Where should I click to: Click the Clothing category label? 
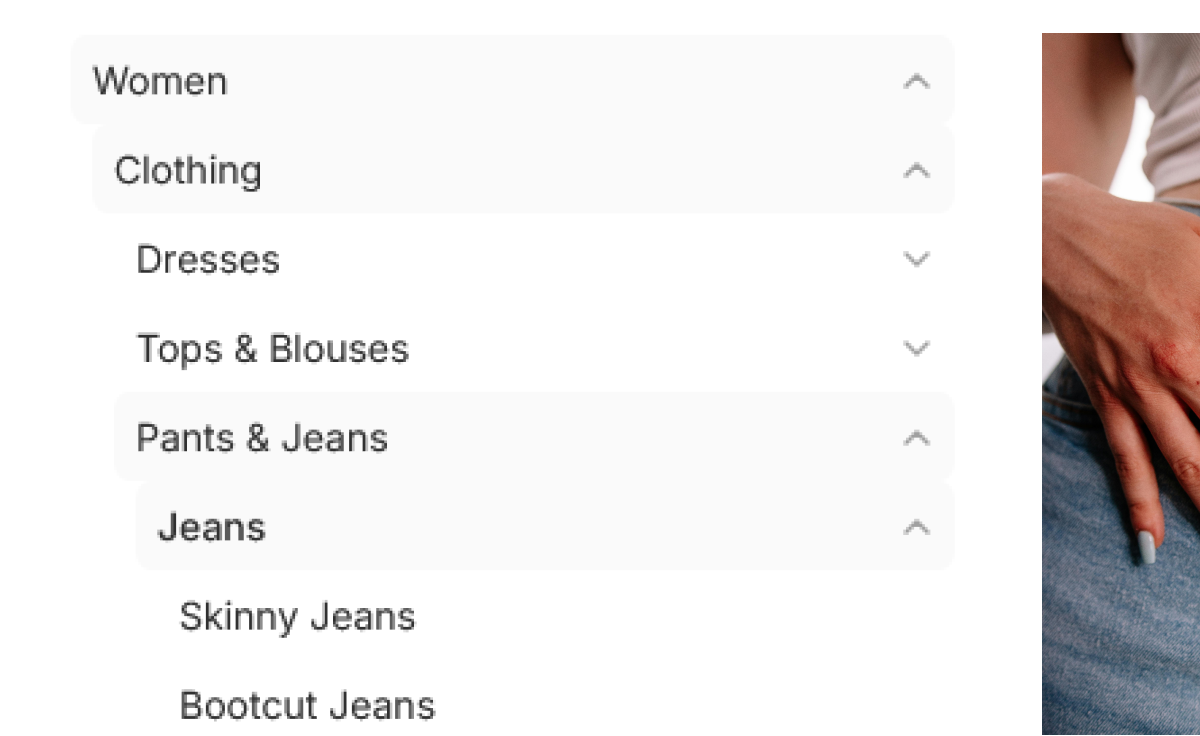click(x=188, y=171)
